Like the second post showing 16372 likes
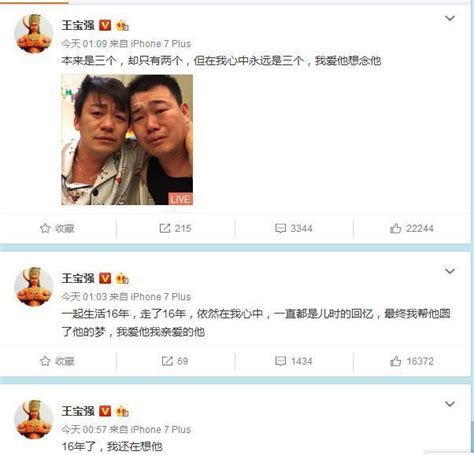The width and height of the screenshot is (474, 455). pos(412,361)
